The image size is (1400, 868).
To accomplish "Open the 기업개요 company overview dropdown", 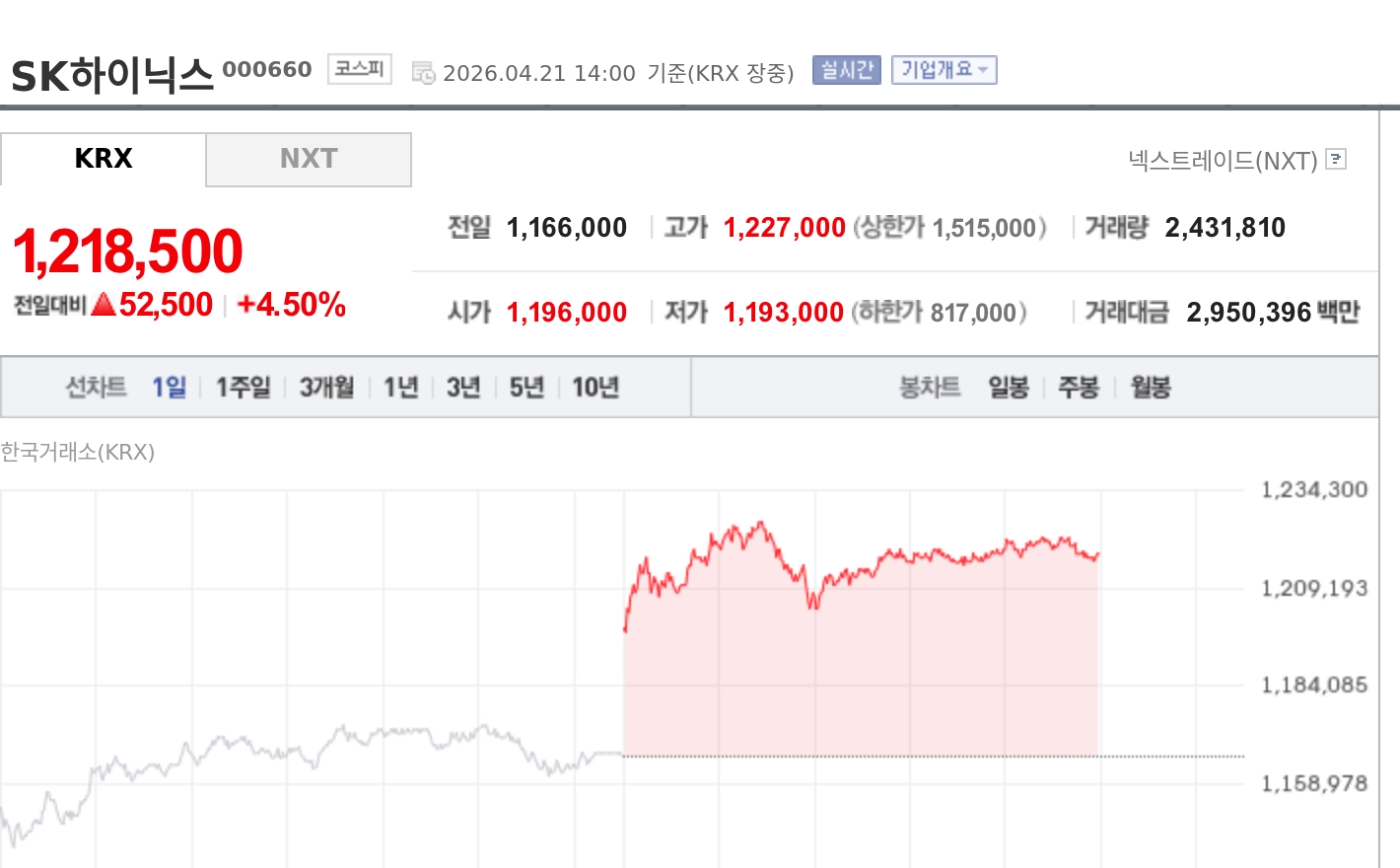I will (944, 70).
